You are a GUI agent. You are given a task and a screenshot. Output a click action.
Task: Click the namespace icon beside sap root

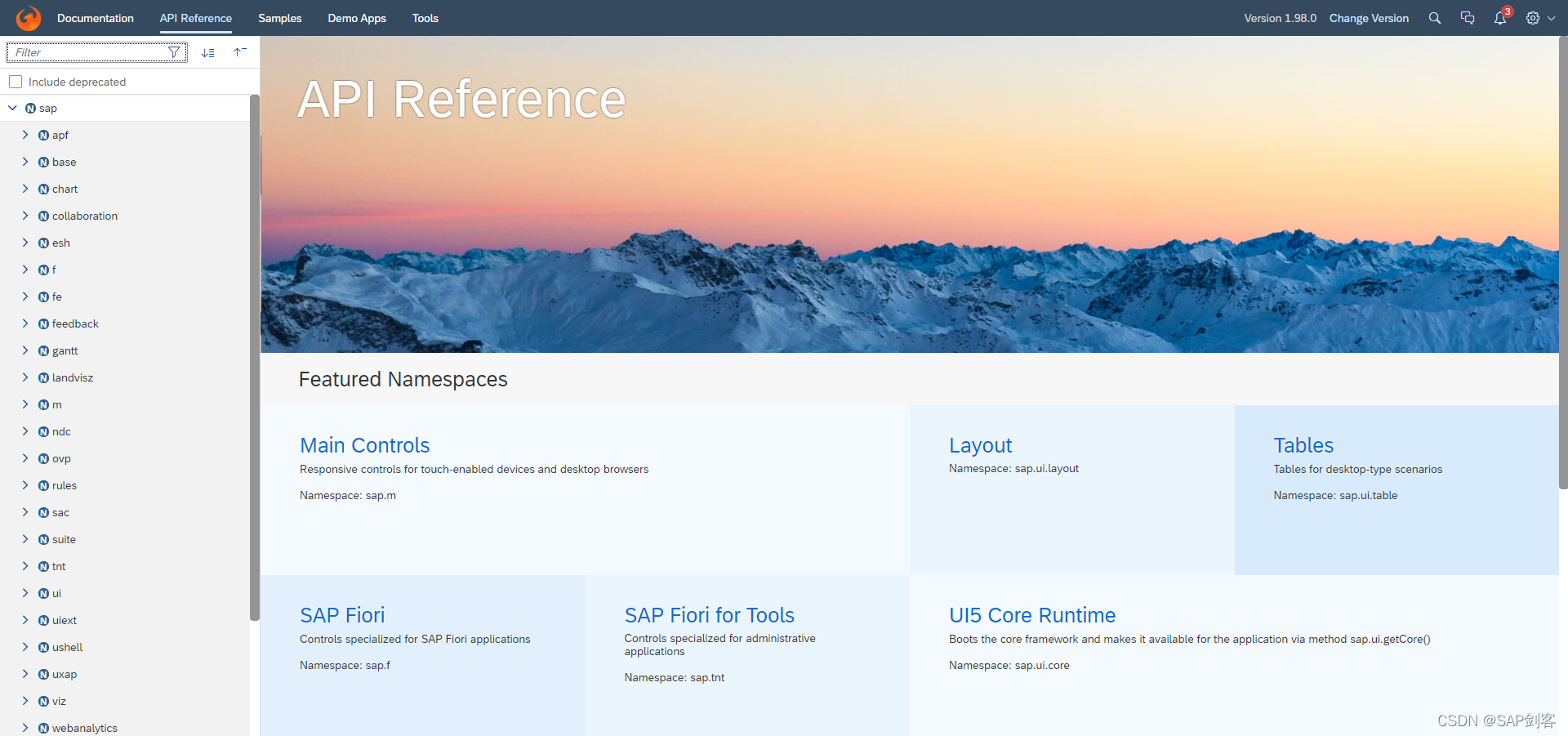pos(31,109)
